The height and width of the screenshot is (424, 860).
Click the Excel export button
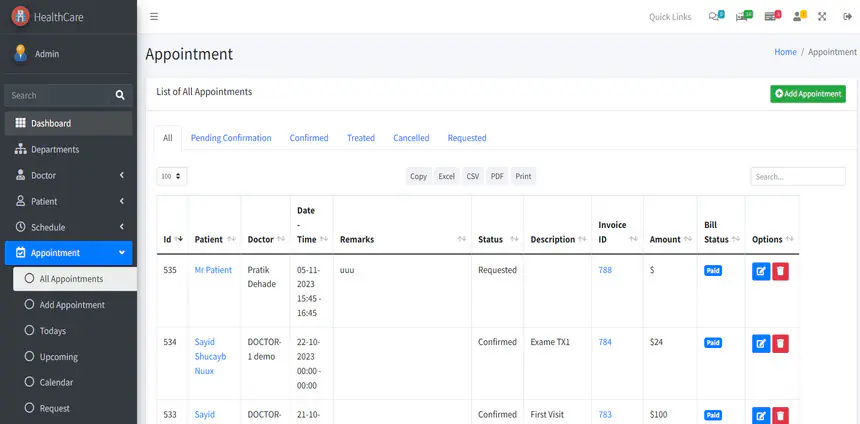coord(446,176)
